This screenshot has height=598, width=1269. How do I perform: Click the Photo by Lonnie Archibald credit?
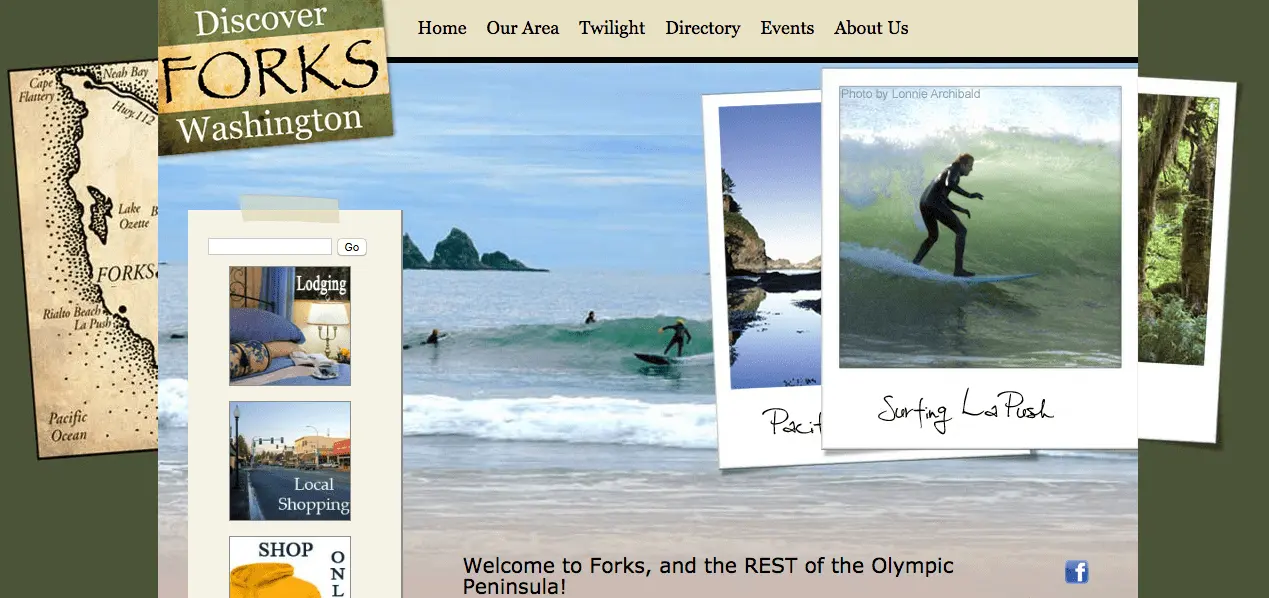911,94
